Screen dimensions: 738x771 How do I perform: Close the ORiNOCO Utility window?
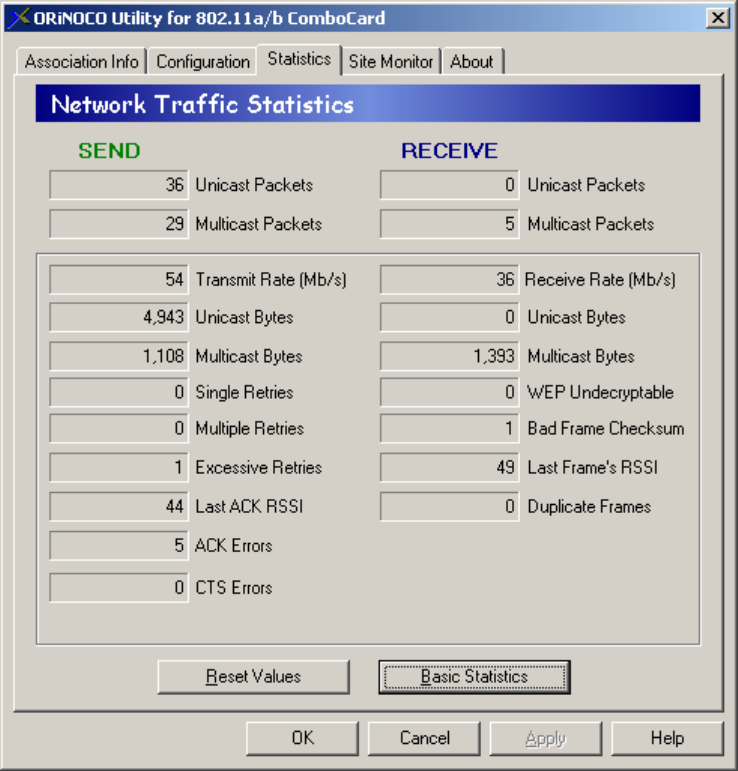tap(717, 18)
